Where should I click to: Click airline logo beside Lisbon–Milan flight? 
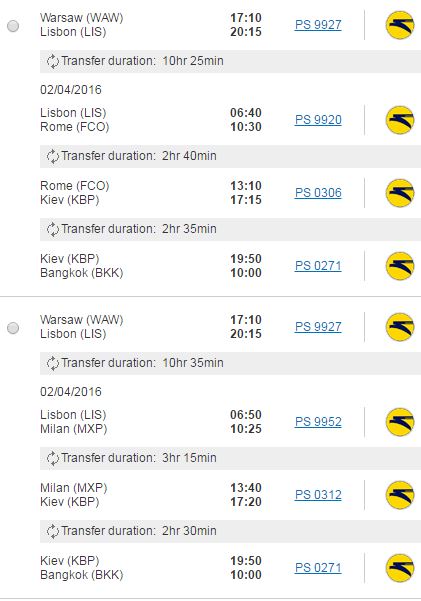tap(400, 422)
